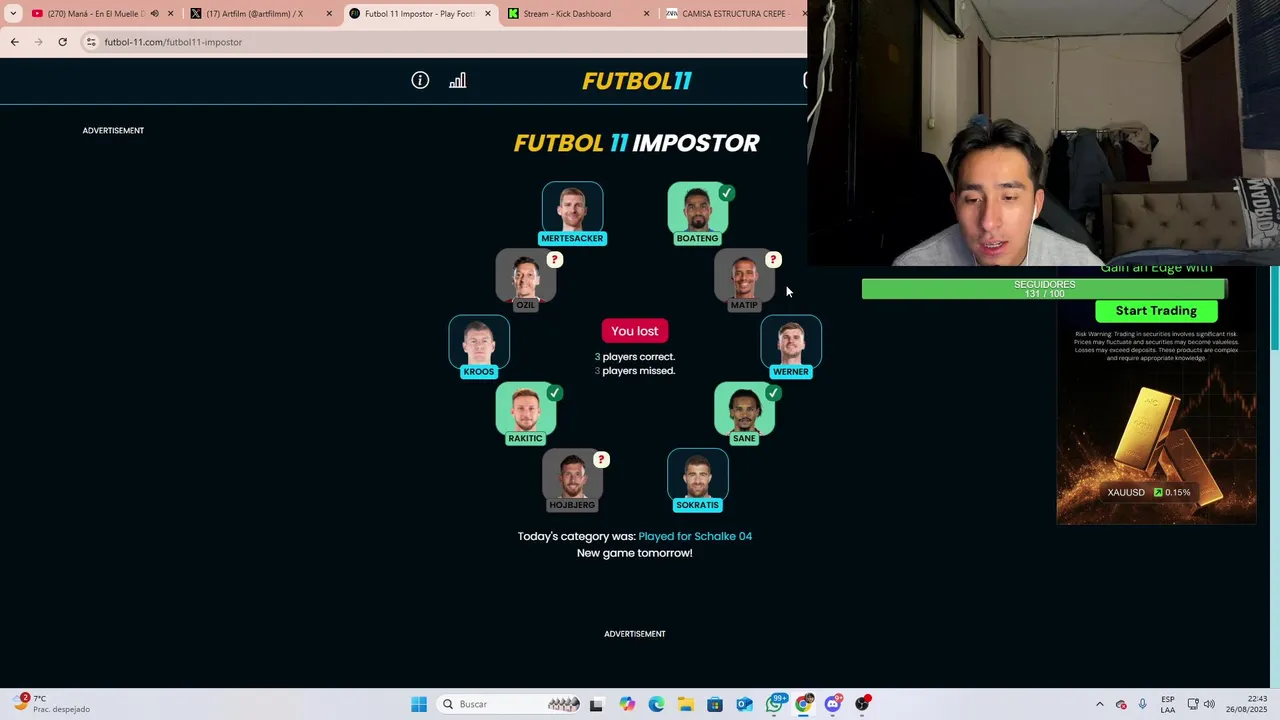Switch to the Artfilm X tab
The image size is (1280, 720).
(254, 14)
